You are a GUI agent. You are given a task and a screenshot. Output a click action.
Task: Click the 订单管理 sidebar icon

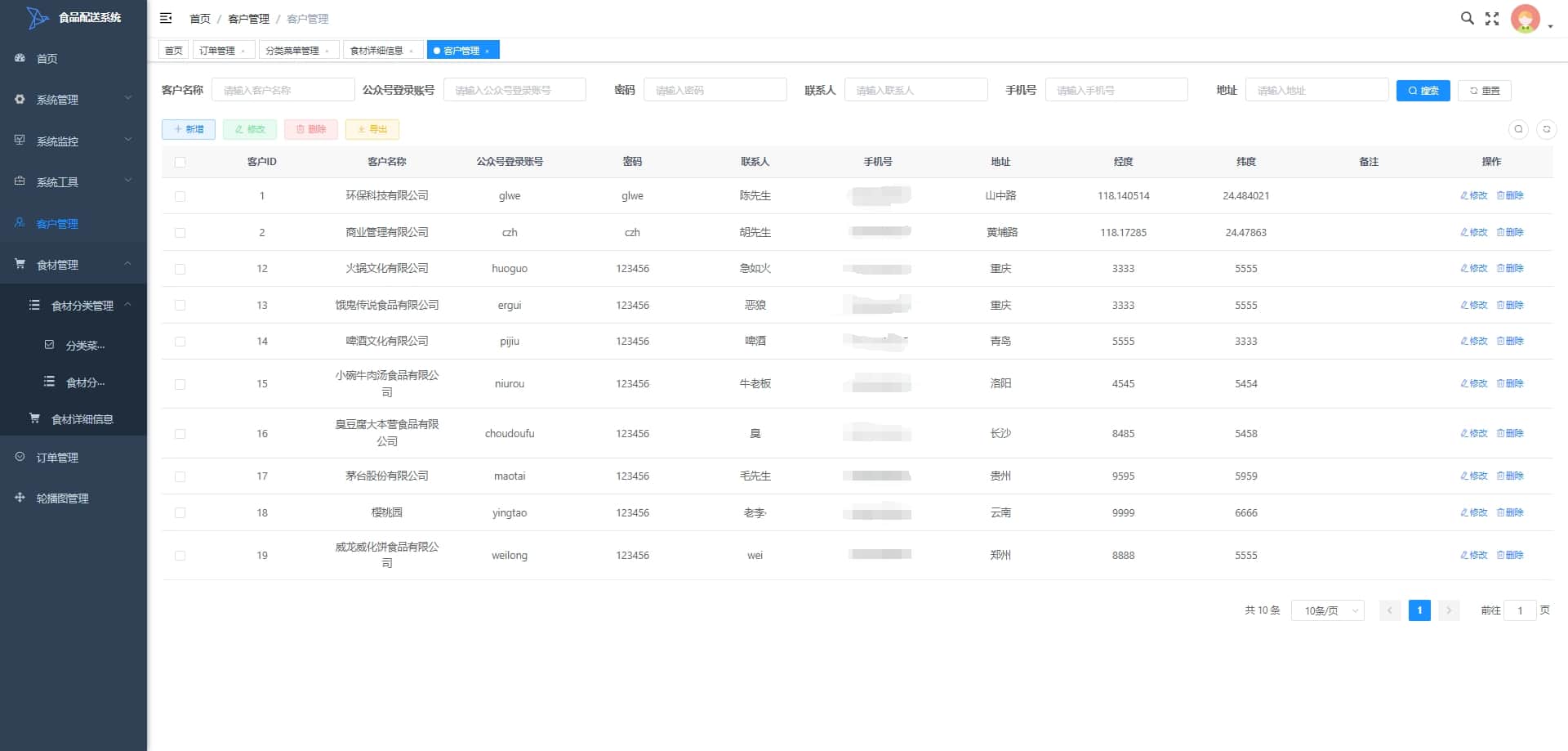pos(20,457)
